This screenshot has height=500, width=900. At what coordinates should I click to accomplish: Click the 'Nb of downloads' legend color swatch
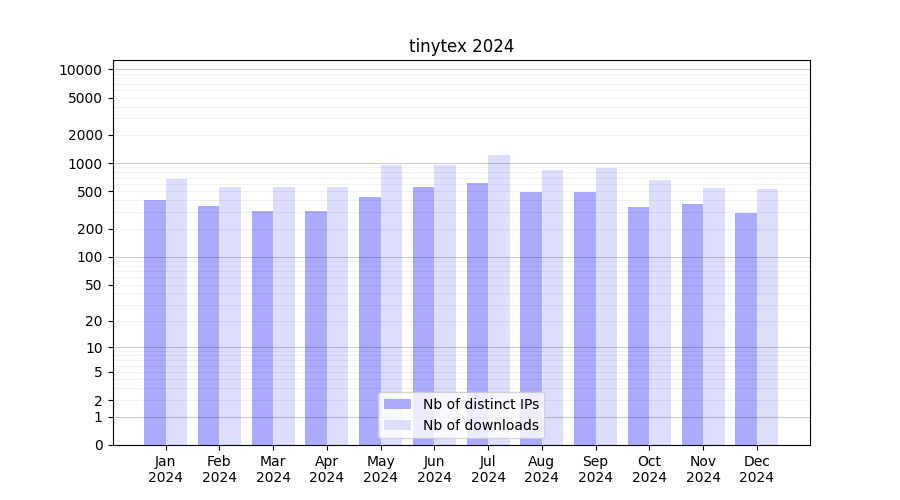[397, 425]
